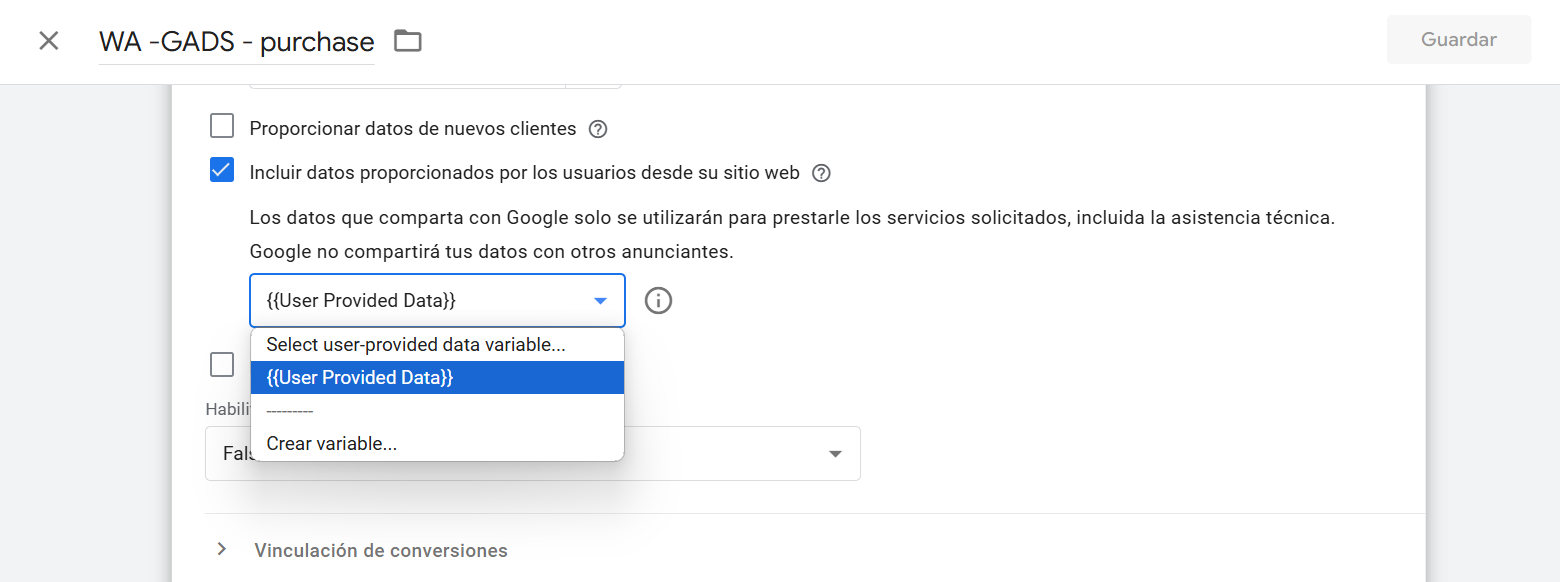Screen dimensions: 1560x582
Task: Enable 'Proporcionar datos de nuevos clientes' checkbox
Action: [x=222, y=127]
